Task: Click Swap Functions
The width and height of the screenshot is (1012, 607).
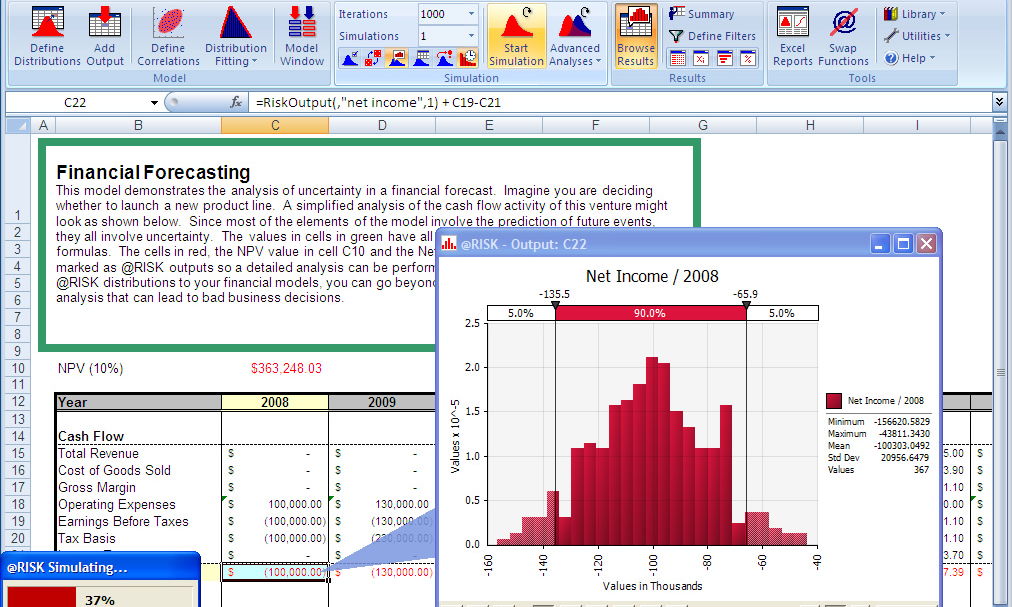Action: point(843,36)
